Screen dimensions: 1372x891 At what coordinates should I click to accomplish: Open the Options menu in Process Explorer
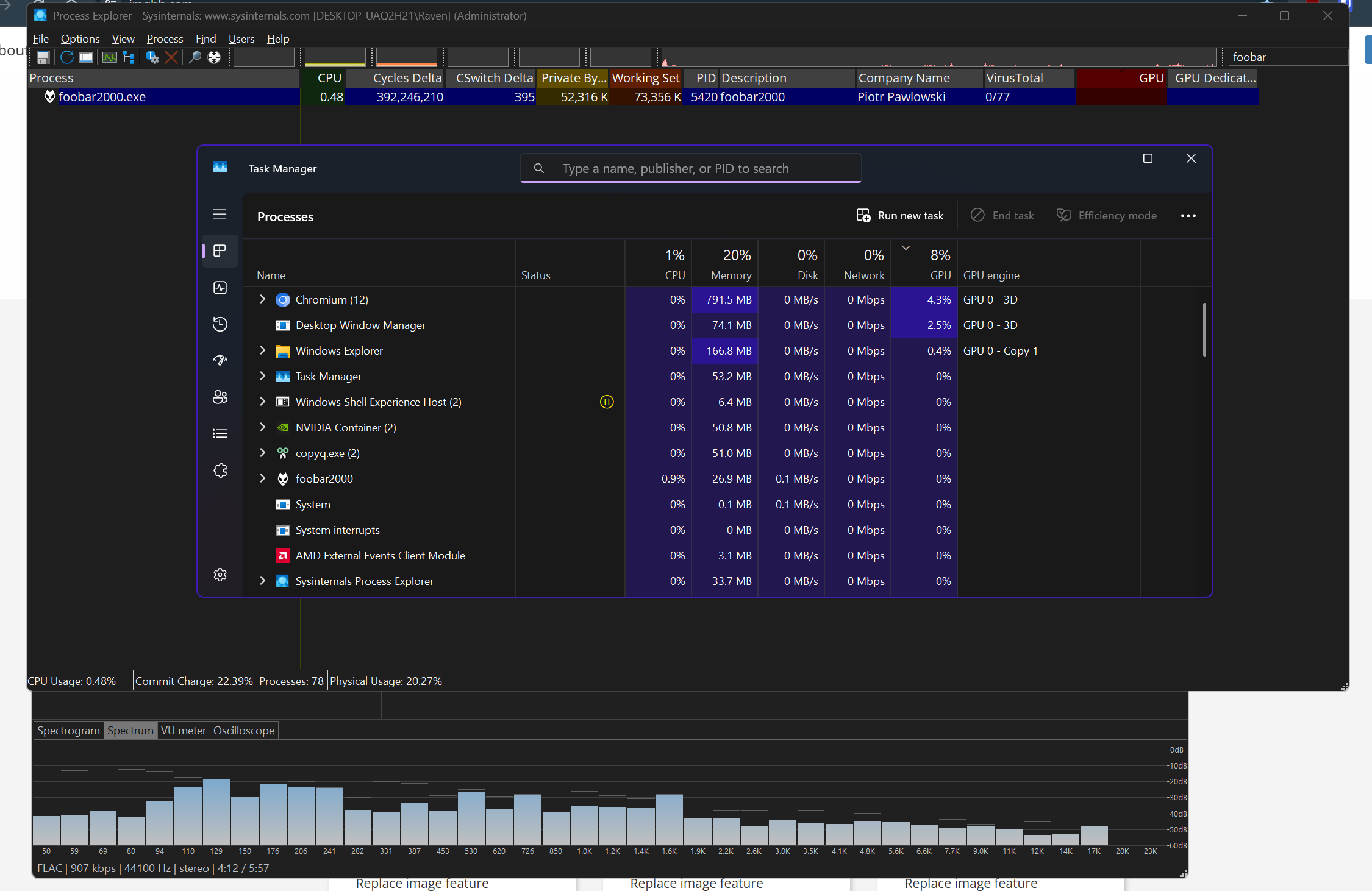[x=80, y=39]
